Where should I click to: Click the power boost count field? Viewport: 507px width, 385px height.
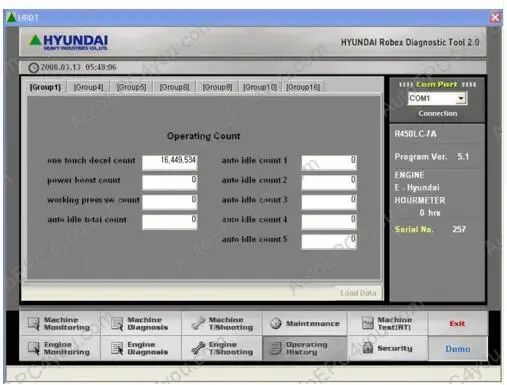pyautogui.click(x=170, y=182)
